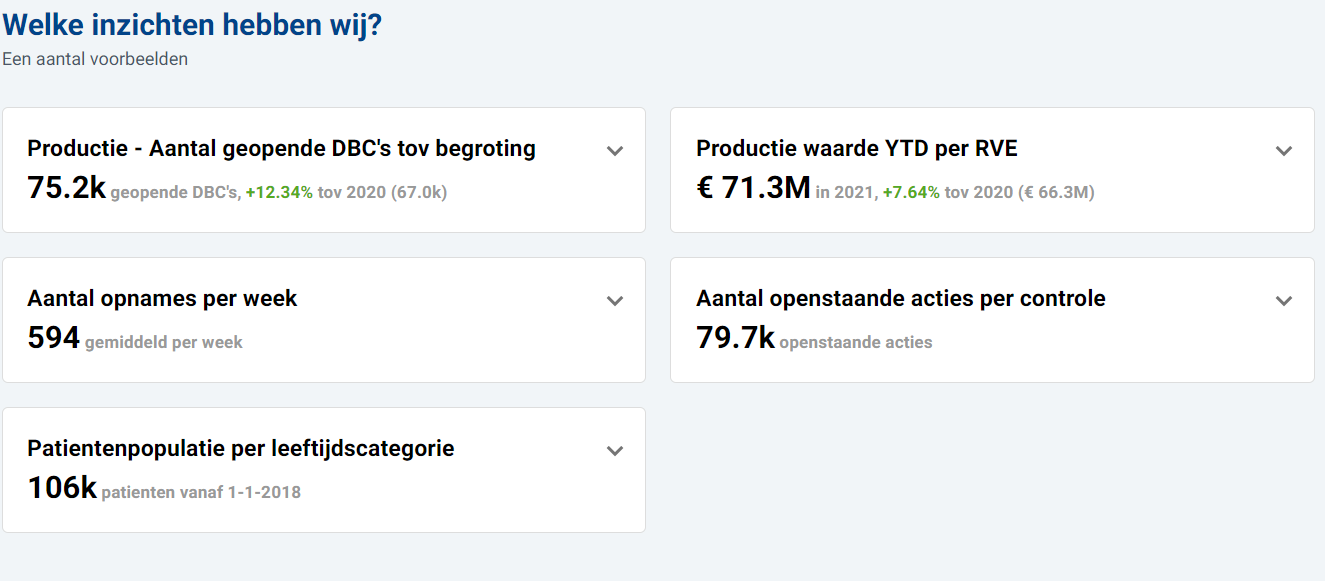Expand the Productie waarde YTD per RVE chevron
1325x581 pixels.
(1284, 151)
